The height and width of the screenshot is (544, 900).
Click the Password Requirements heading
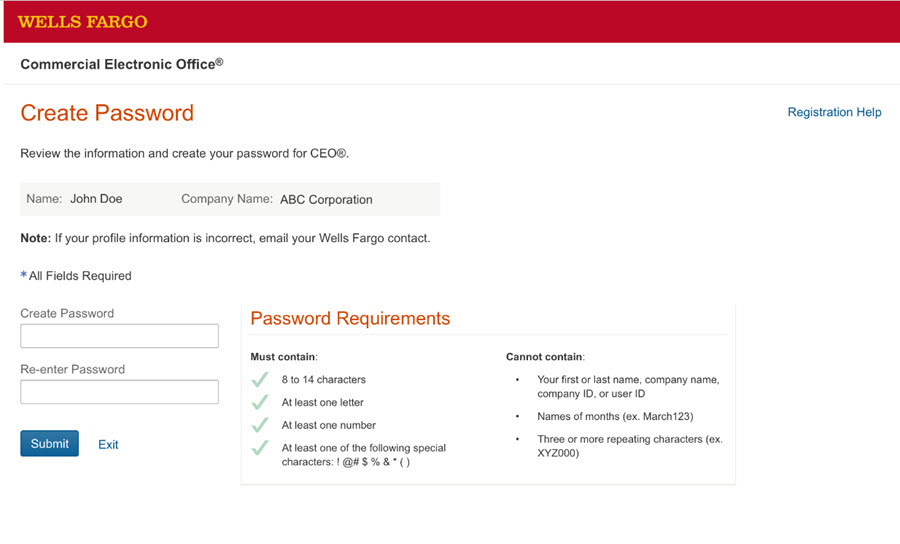[x=350, y=319]
